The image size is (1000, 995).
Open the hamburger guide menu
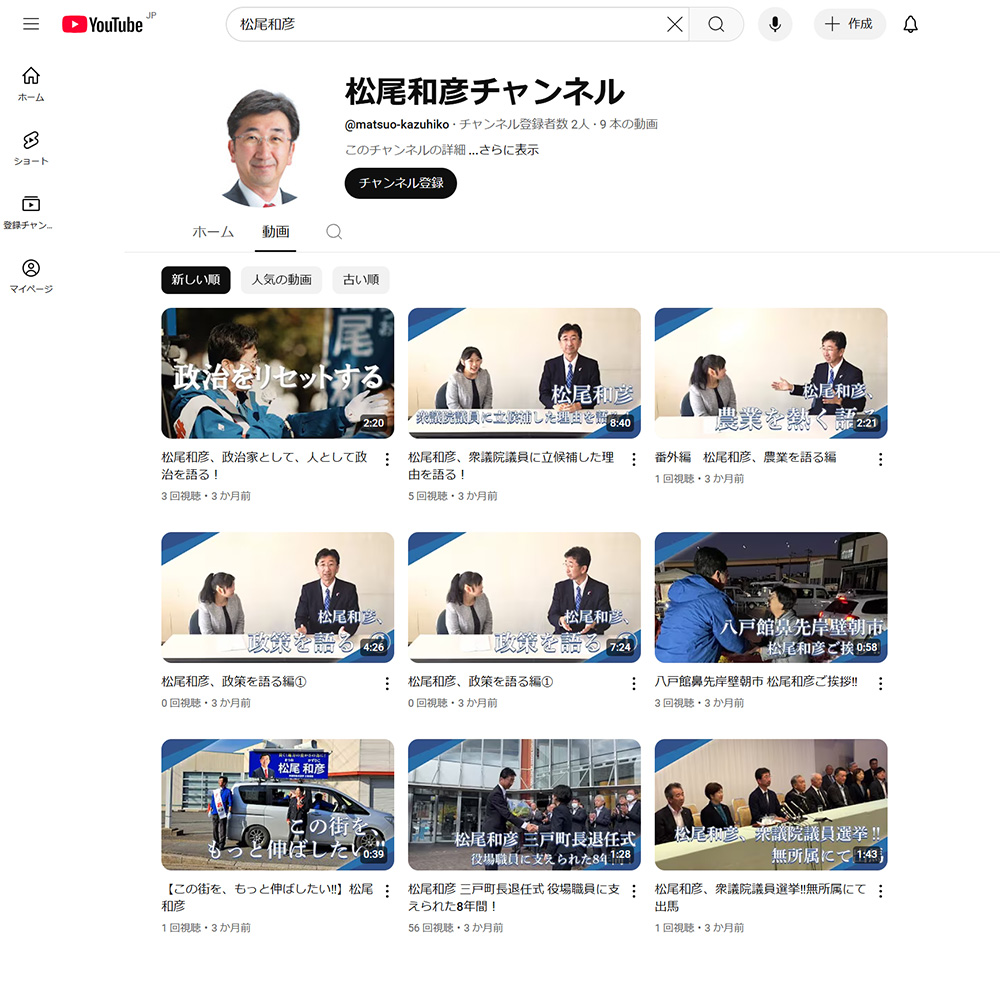pyautogui.click(x=31, y=24)
